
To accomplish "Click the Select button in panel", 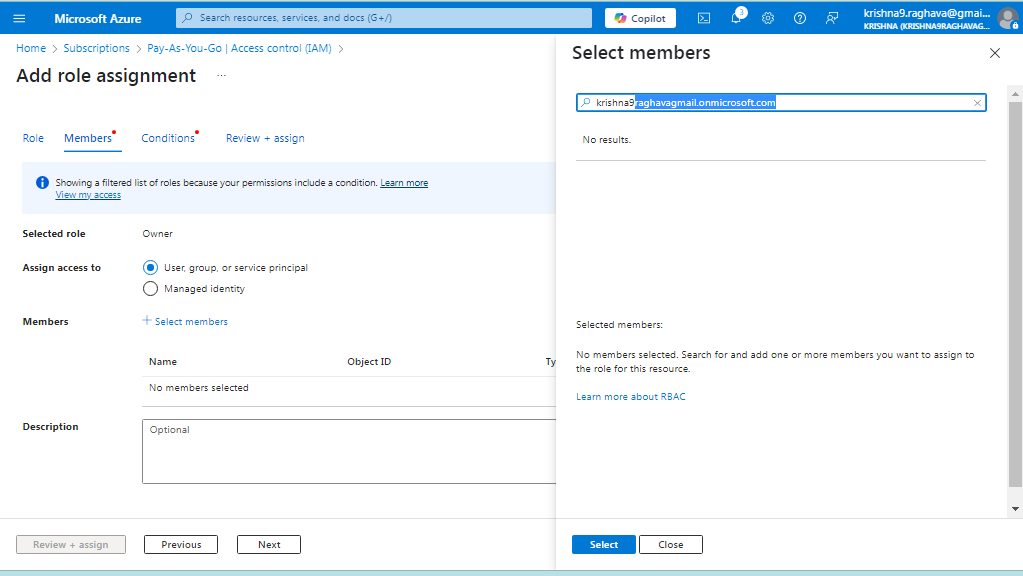I will click(604, 545).
